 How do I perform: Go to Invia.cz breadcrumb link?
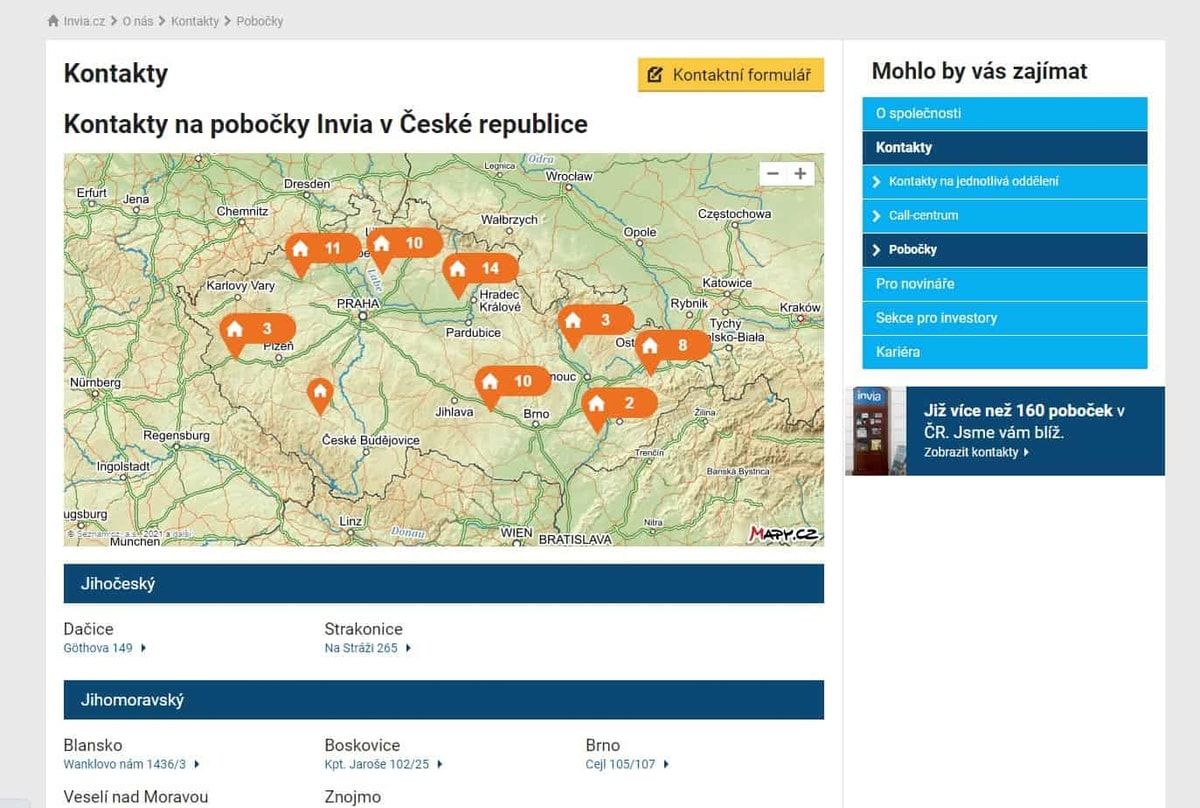tap(83, 20)
